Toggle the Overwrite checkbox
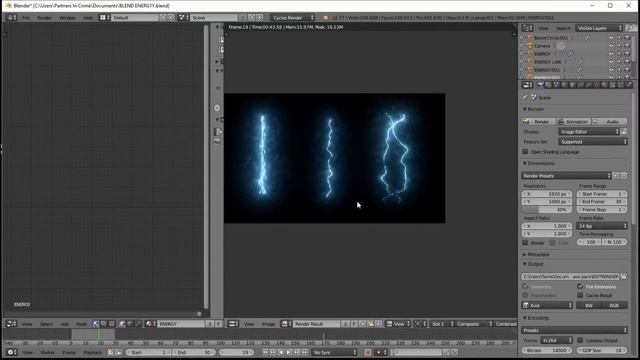Image resolution: width=640 pixels, height=360 pixels. (x=525, y=286)
